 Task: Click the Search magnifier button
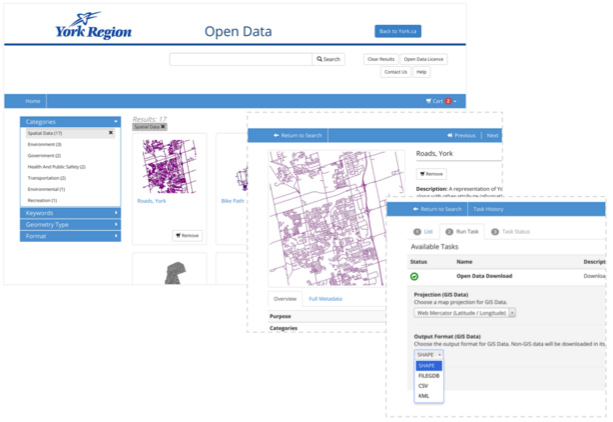click(328, 59)
